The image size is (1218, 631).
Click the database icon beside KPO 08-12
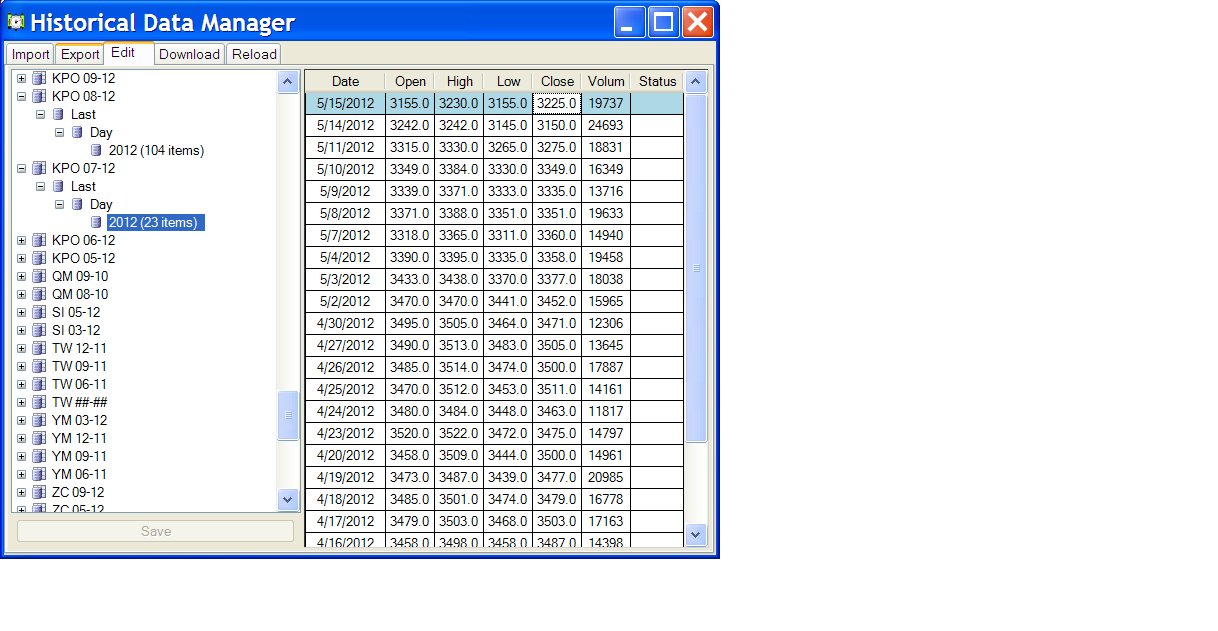pyautogui.click(x=39, y=96)
